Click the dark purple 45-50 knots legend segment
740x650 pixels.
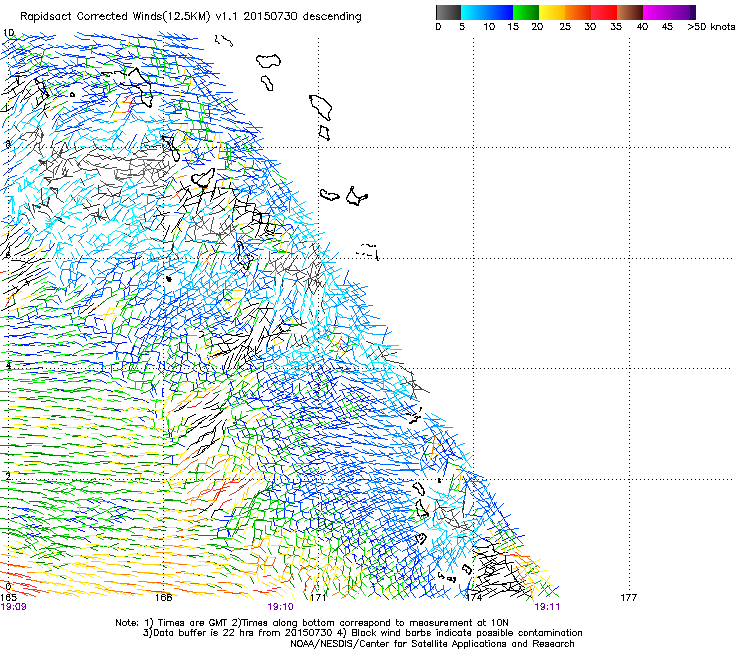pyautogui.click(x=682, y=12)
